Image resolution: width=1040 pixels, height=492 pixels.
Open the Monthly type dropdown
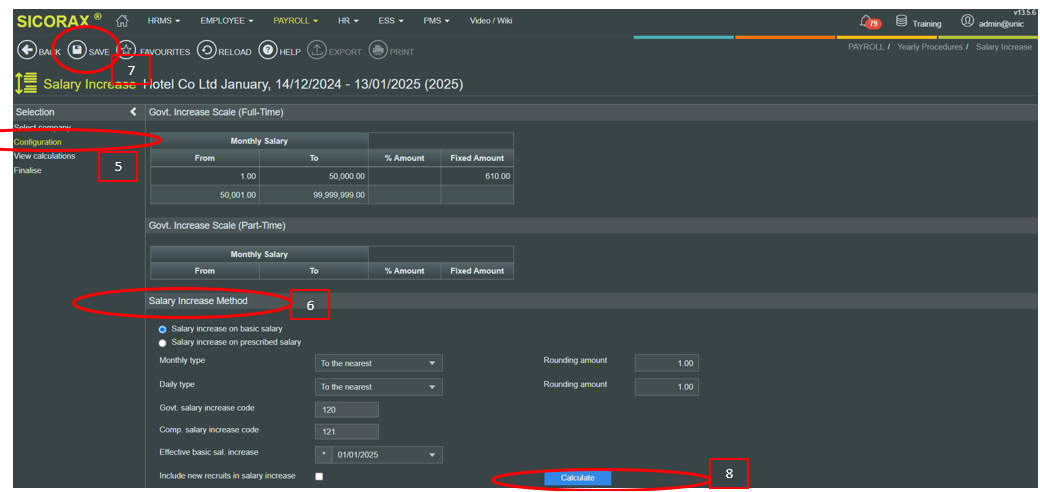(378, 363)
